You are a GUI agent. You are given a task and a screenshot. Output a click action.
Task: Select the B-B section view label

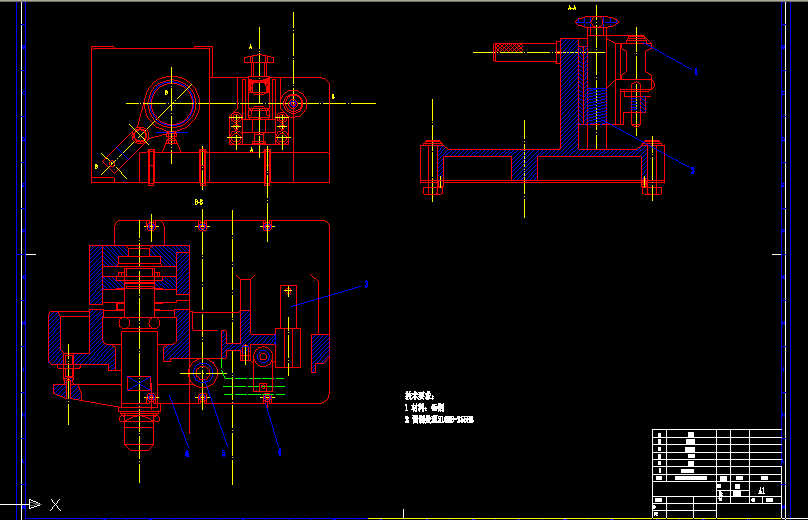pos(199,203)
